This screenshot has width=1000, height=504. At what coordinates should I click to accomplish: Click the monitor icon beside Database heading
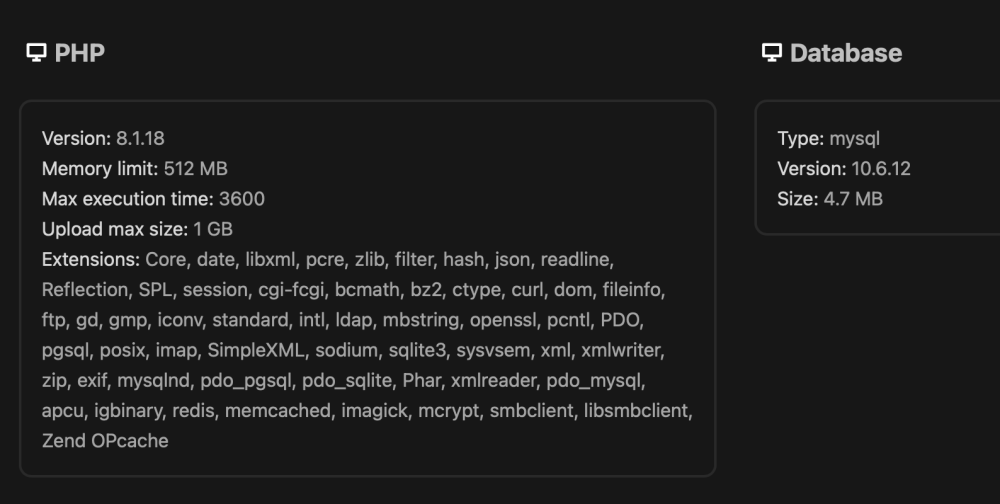click(772, 53)
